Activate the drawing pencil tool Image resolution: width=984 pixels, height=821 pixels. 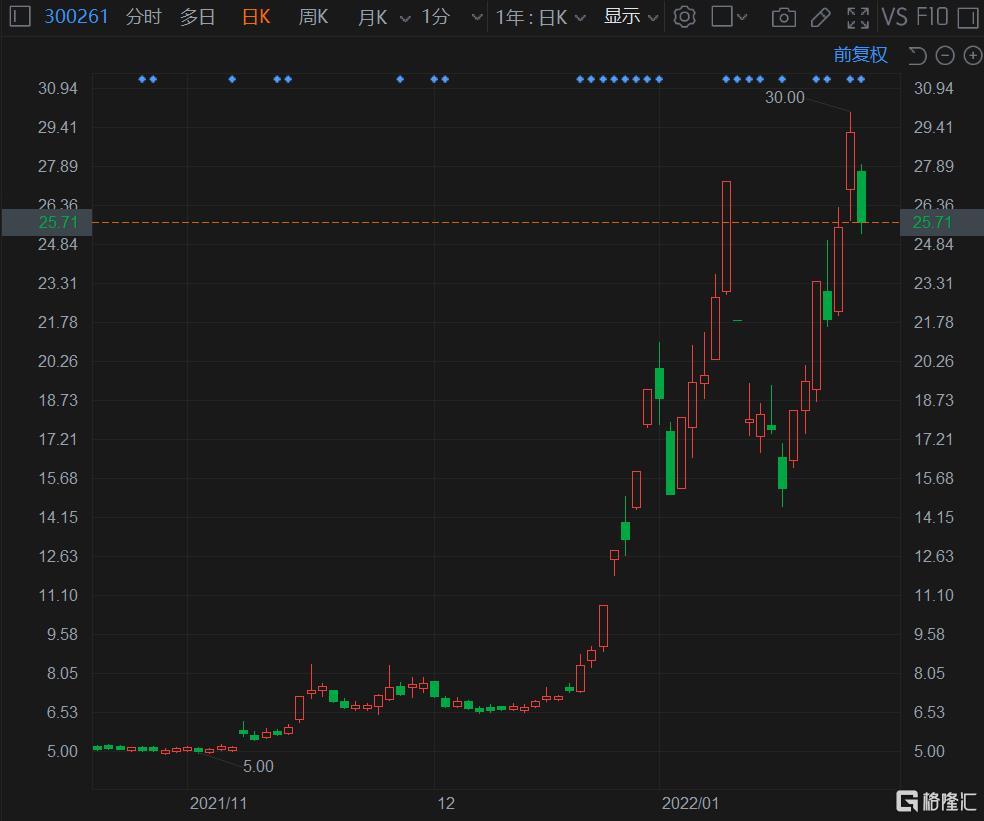click(x=820, y=18)
